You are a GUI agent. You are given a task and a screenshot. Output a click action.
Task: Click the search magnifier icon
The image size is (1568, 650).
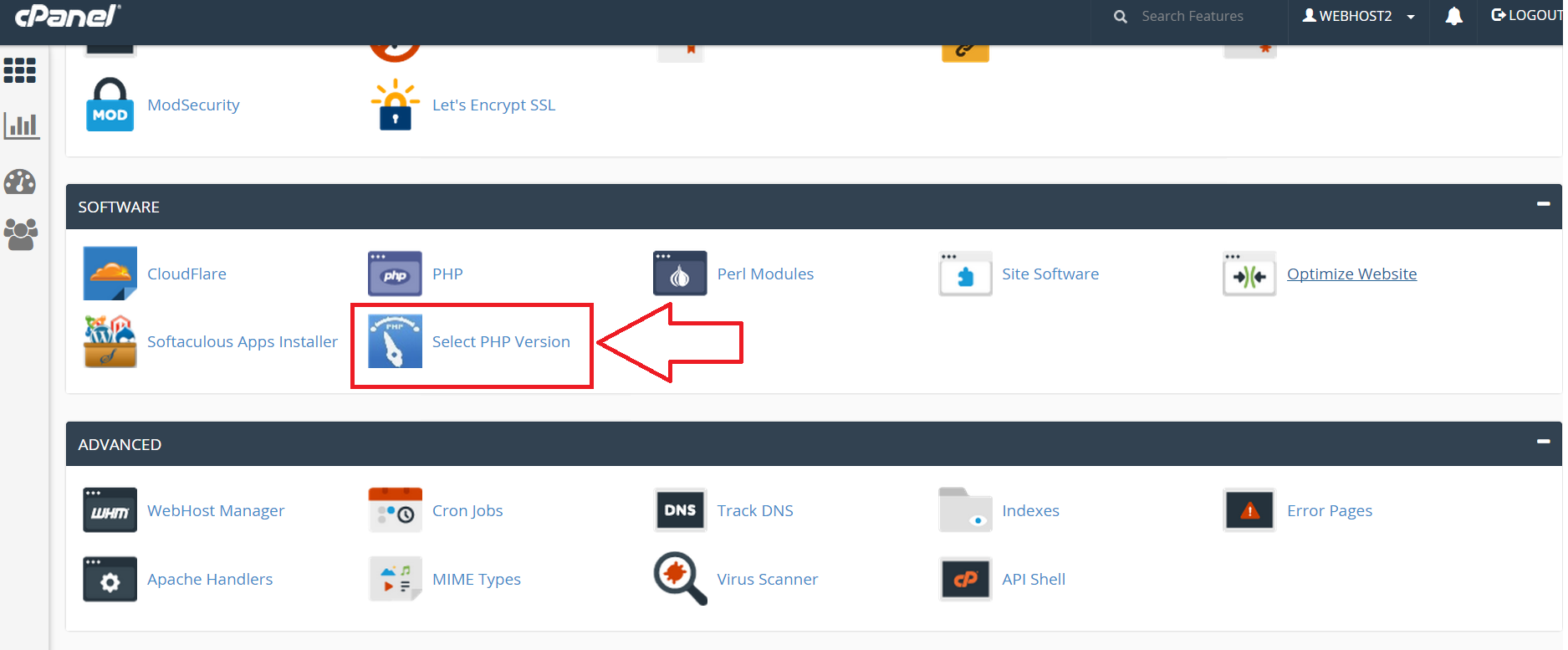1121,16
